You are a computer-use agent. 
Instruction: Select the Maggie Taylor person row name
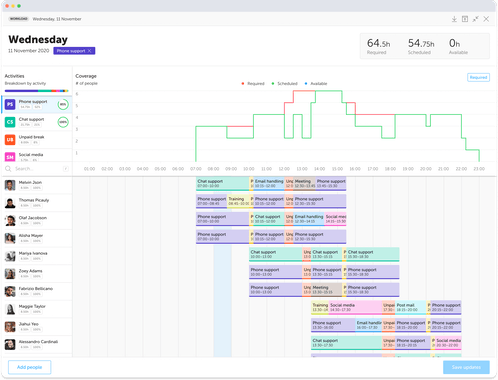pyautogui.click(x=32, y=306)
